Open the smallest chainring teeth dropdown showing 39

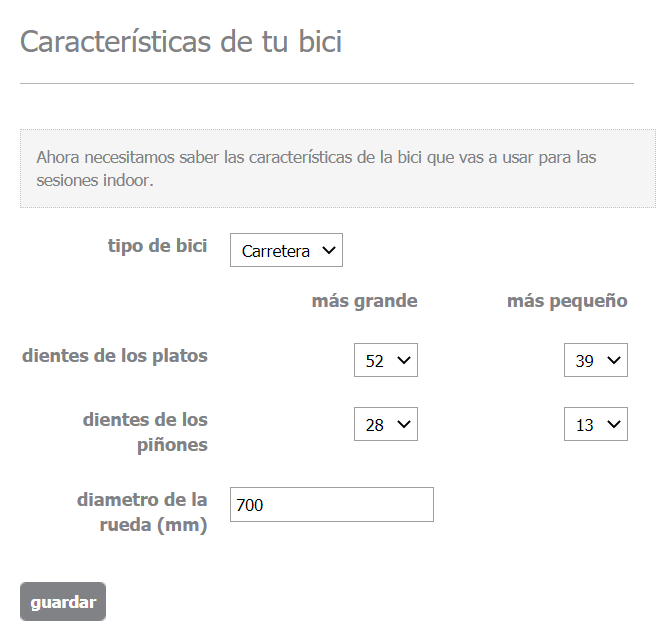pos(596,360)
